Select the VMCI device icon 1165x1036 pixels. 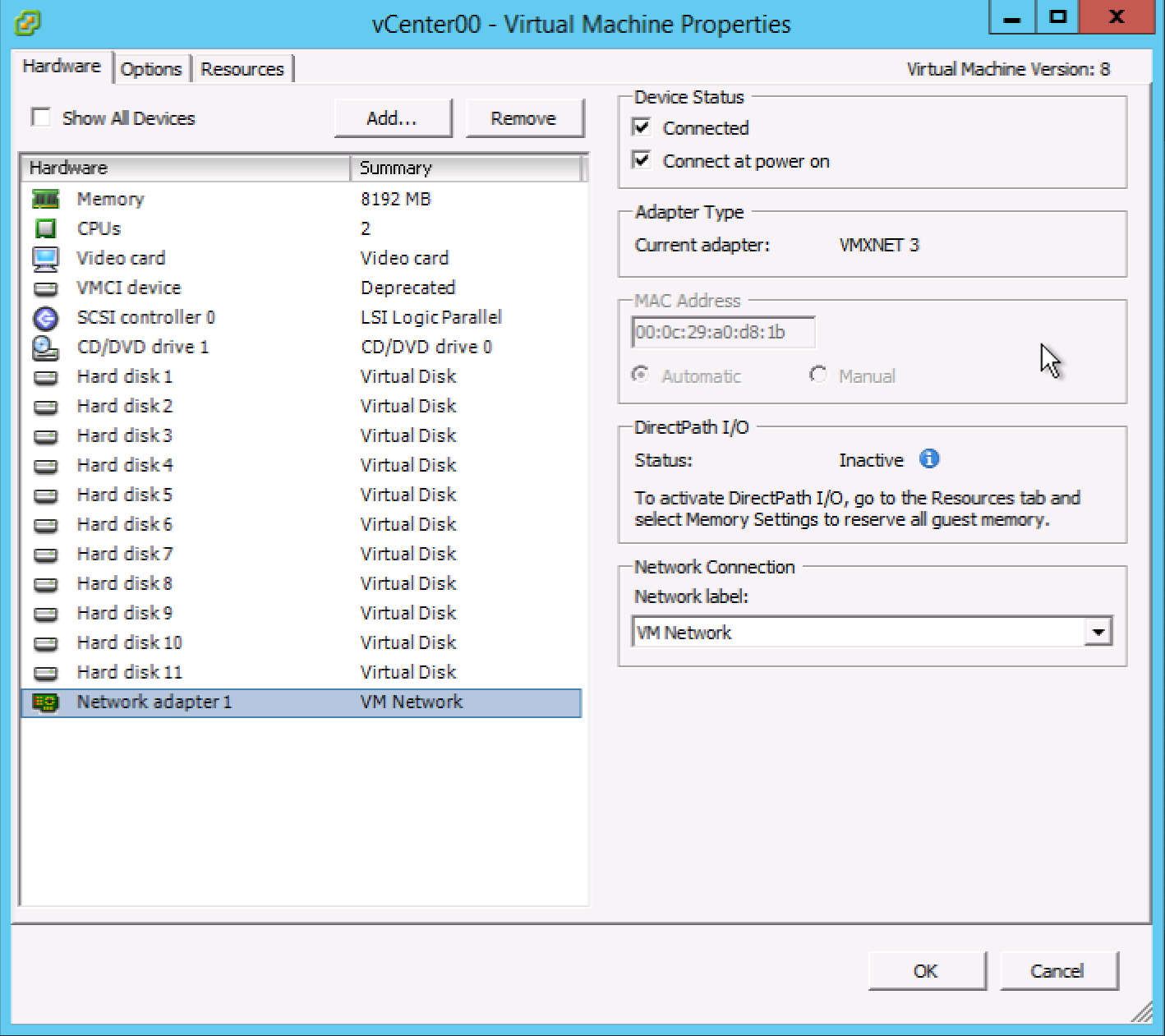[x=46, y=288]
